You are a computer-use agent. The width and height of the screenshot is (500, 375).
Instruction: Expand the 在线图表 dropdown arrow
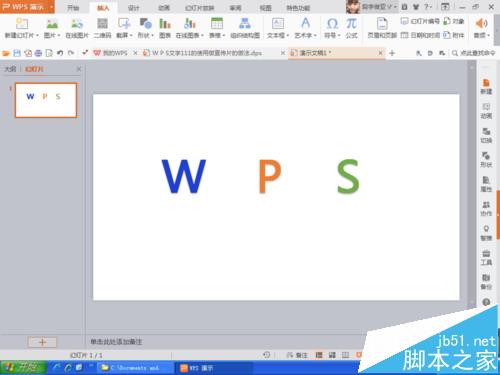202,35
